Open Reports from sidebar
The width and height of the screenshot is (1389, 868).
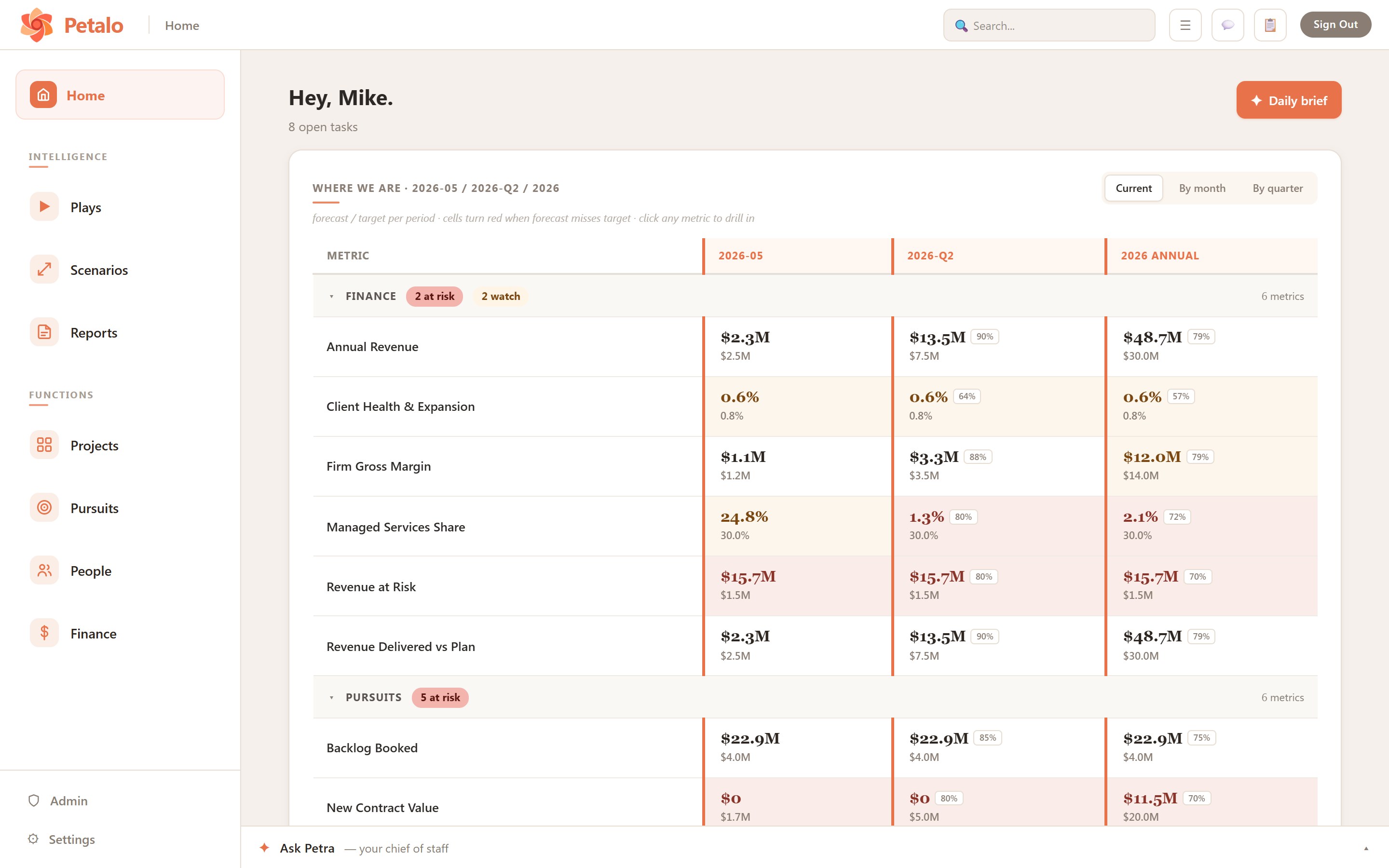[x=94, y=332]
